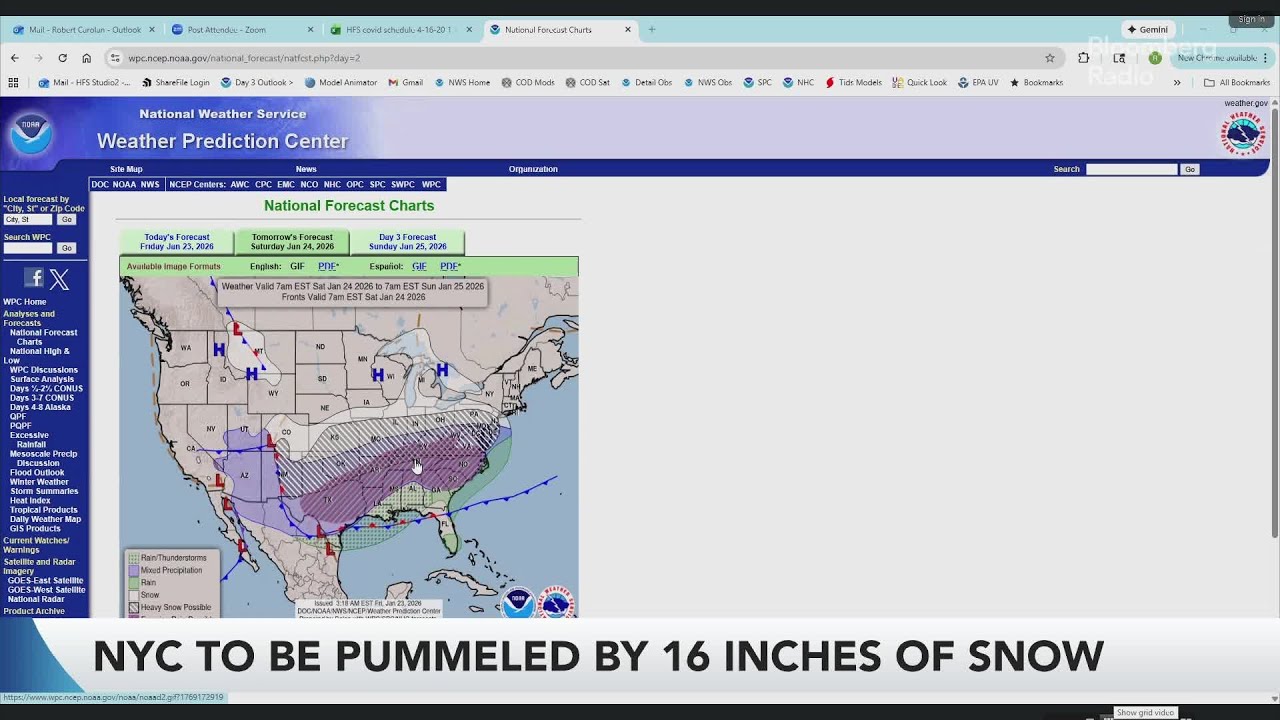
Task: Click the City, St local forecast field
Action: point(28,220)
